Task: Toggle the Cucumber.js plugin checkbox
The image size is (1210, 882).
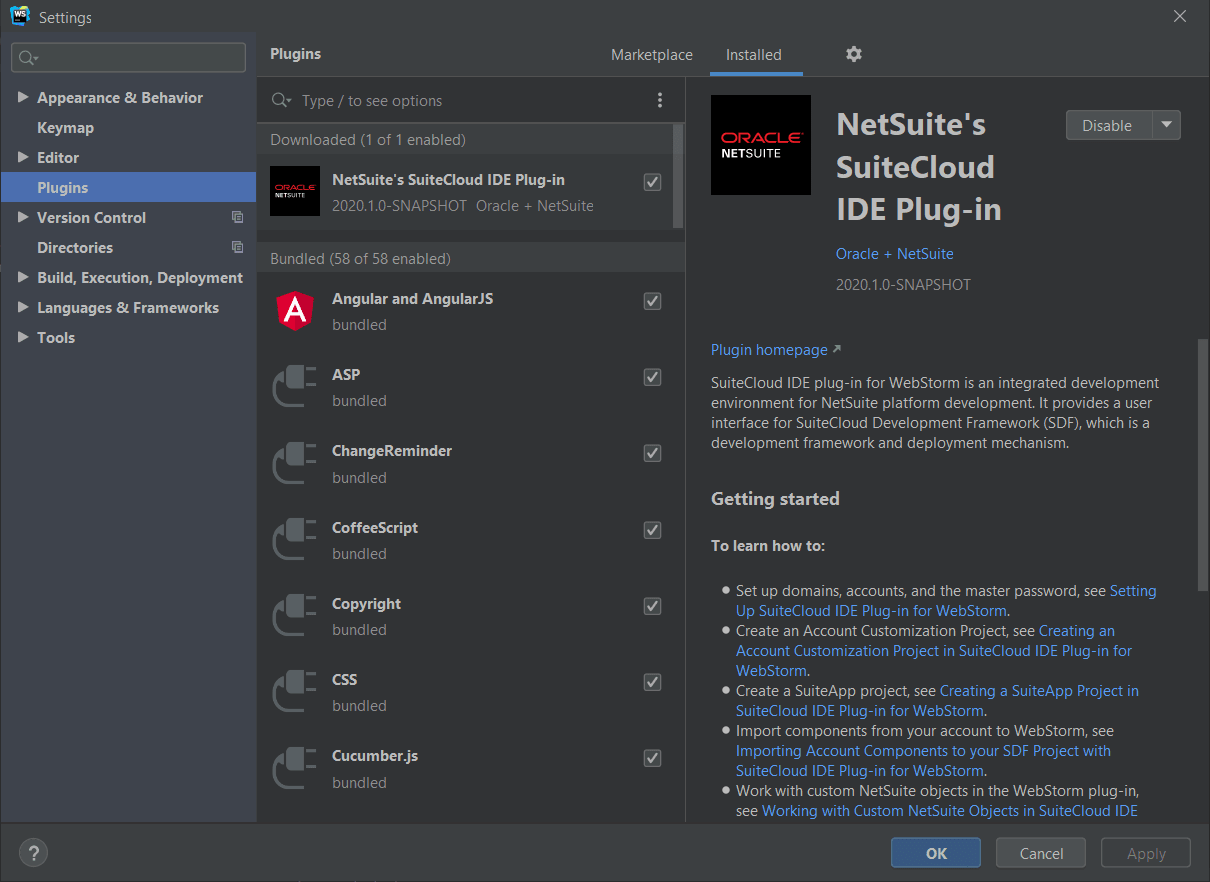Action: point(652,758)
